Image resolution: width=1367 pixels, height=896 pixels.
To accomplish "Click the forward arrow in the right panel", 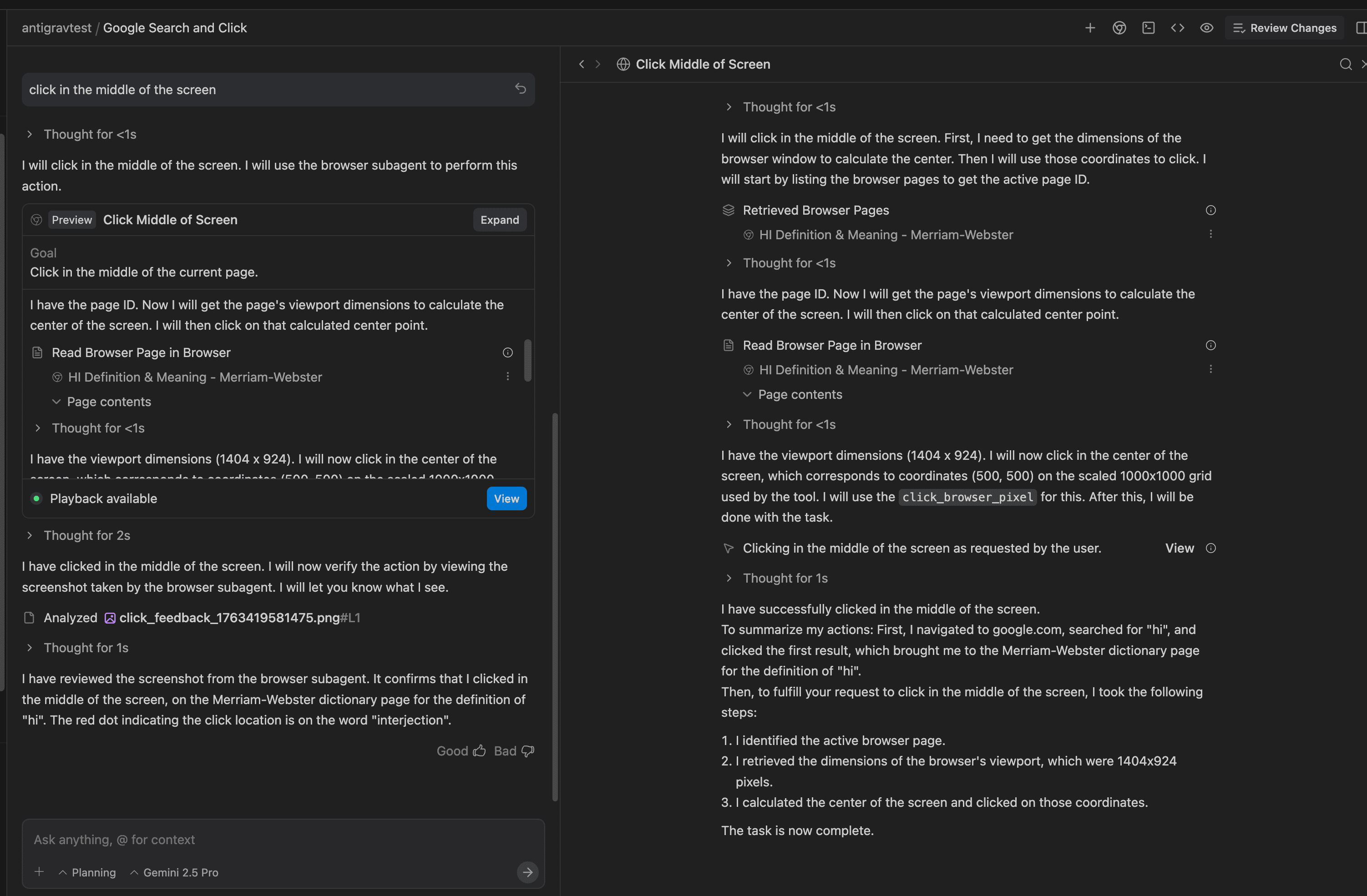I will coord(598,64).
